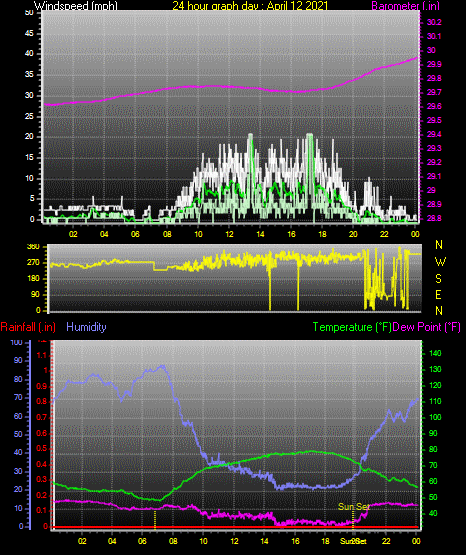
Task: Click the 24 hour graph day title
Action: coord(250,6)
